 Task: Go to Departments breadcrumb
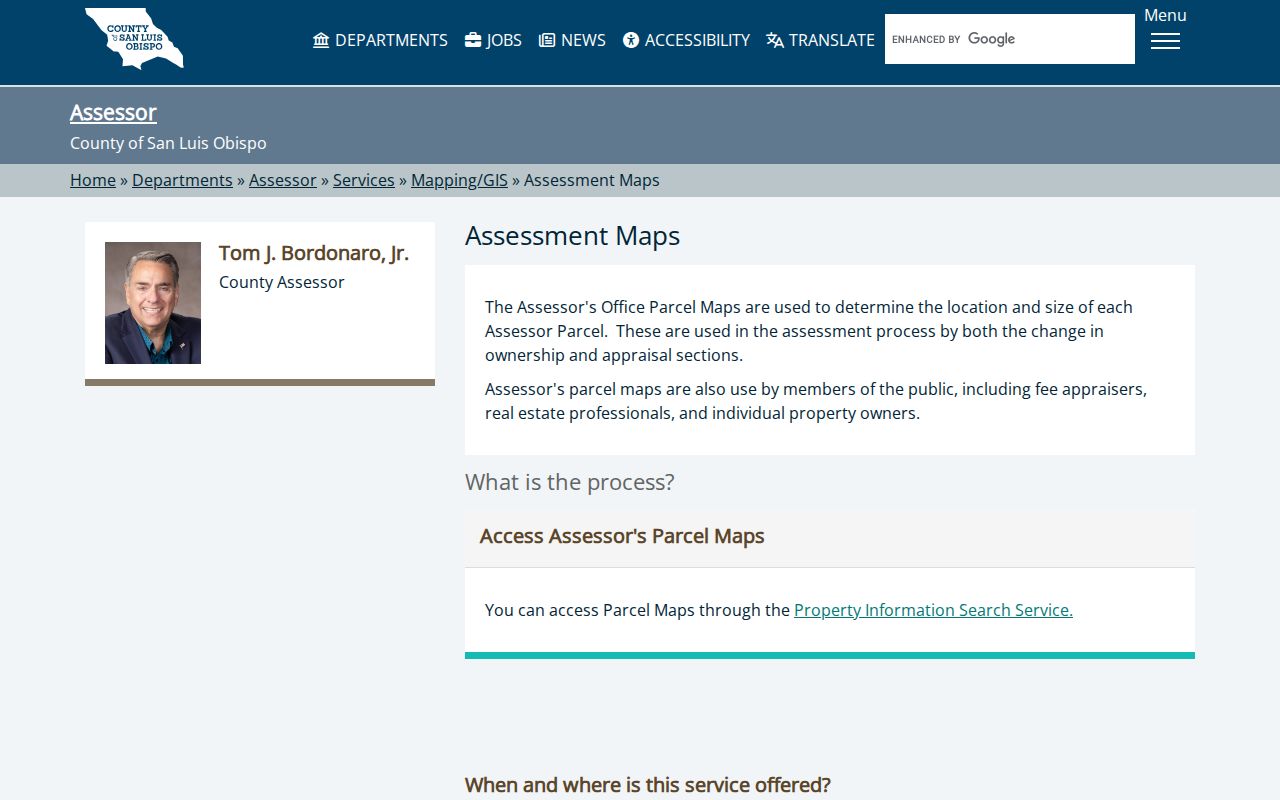coord(182,180)
